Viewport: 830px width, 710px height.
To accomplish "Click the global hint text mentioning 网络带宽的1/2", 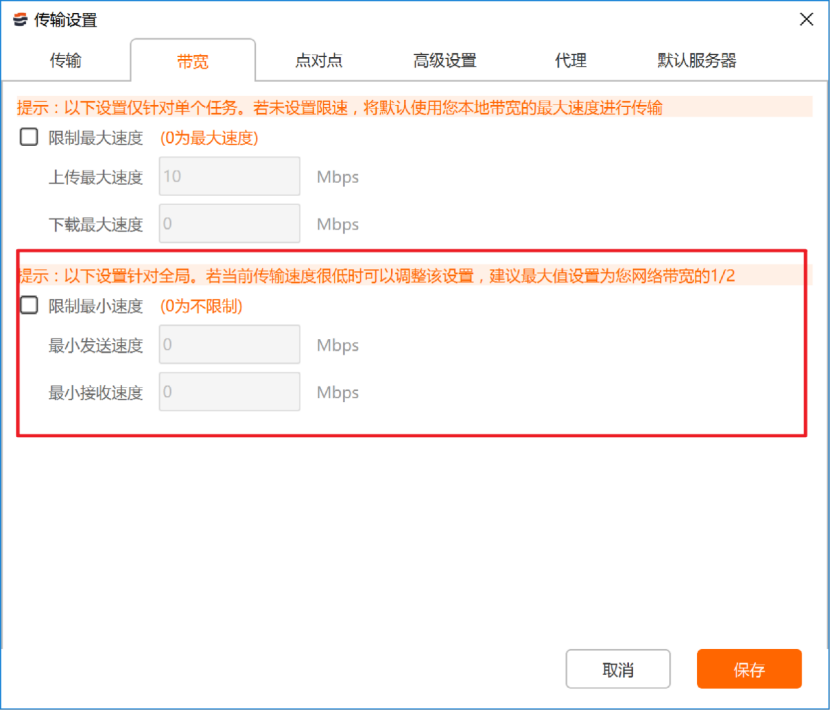I will pos(376,276).
